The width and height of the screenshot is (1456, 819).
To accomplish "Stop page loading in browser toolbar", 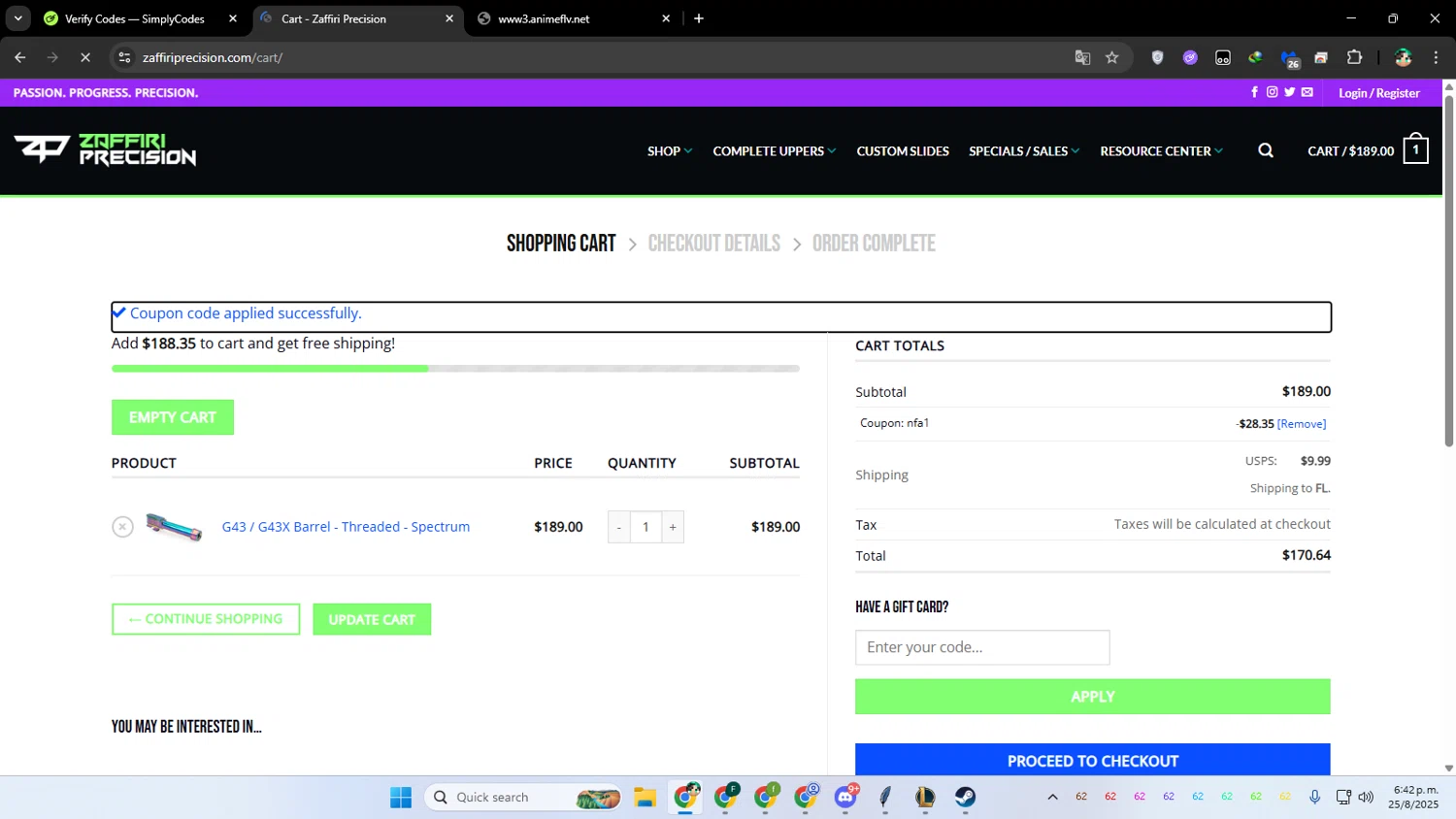I will coord(85,57).
